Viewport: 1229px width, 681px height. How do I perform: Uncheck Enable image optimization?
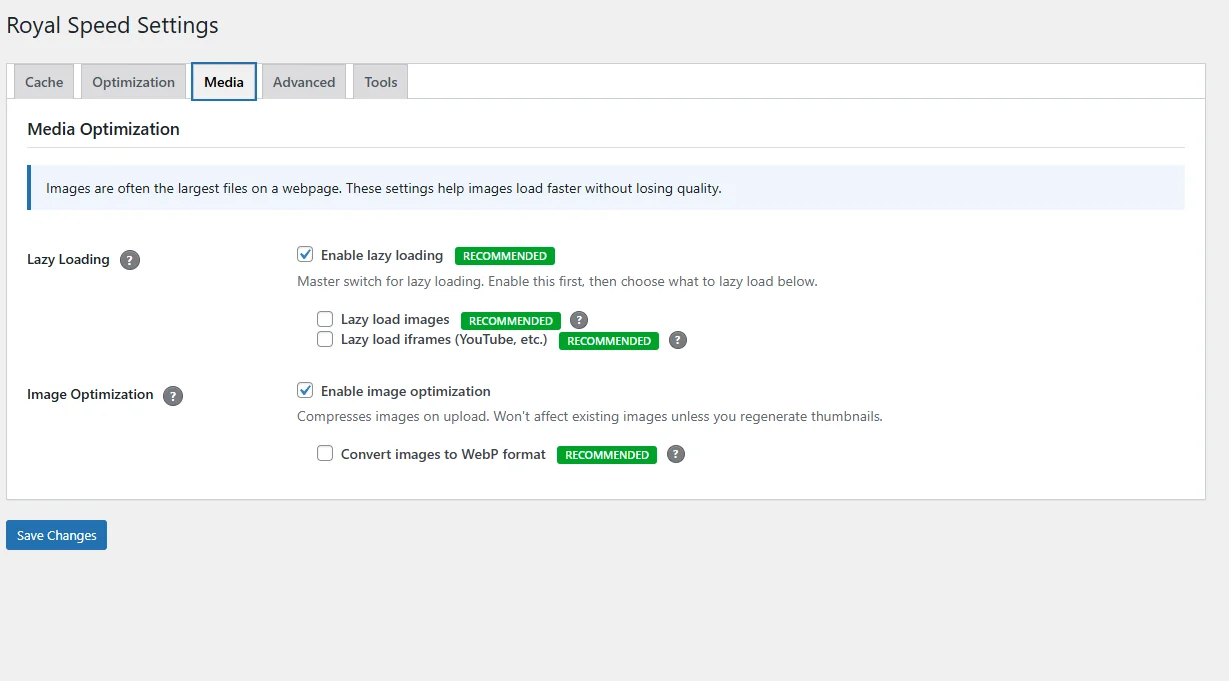coord(305,390)
